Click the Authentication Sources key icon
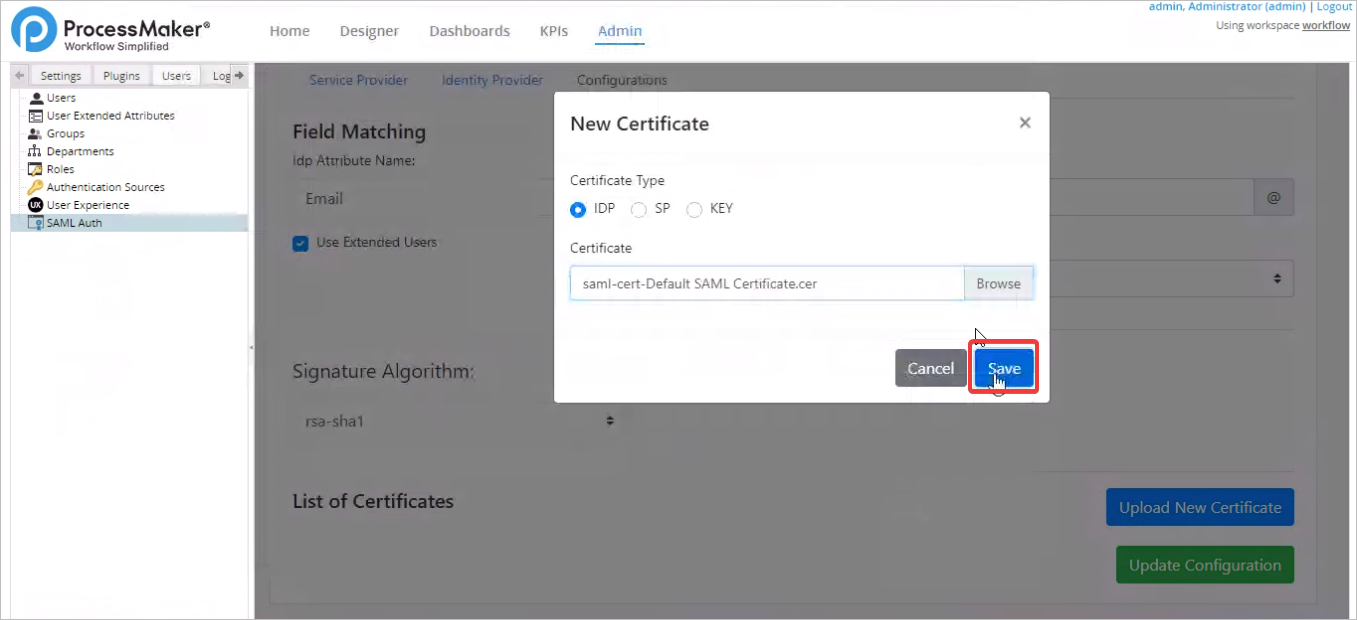1357x620 pixels. (36, 187)
